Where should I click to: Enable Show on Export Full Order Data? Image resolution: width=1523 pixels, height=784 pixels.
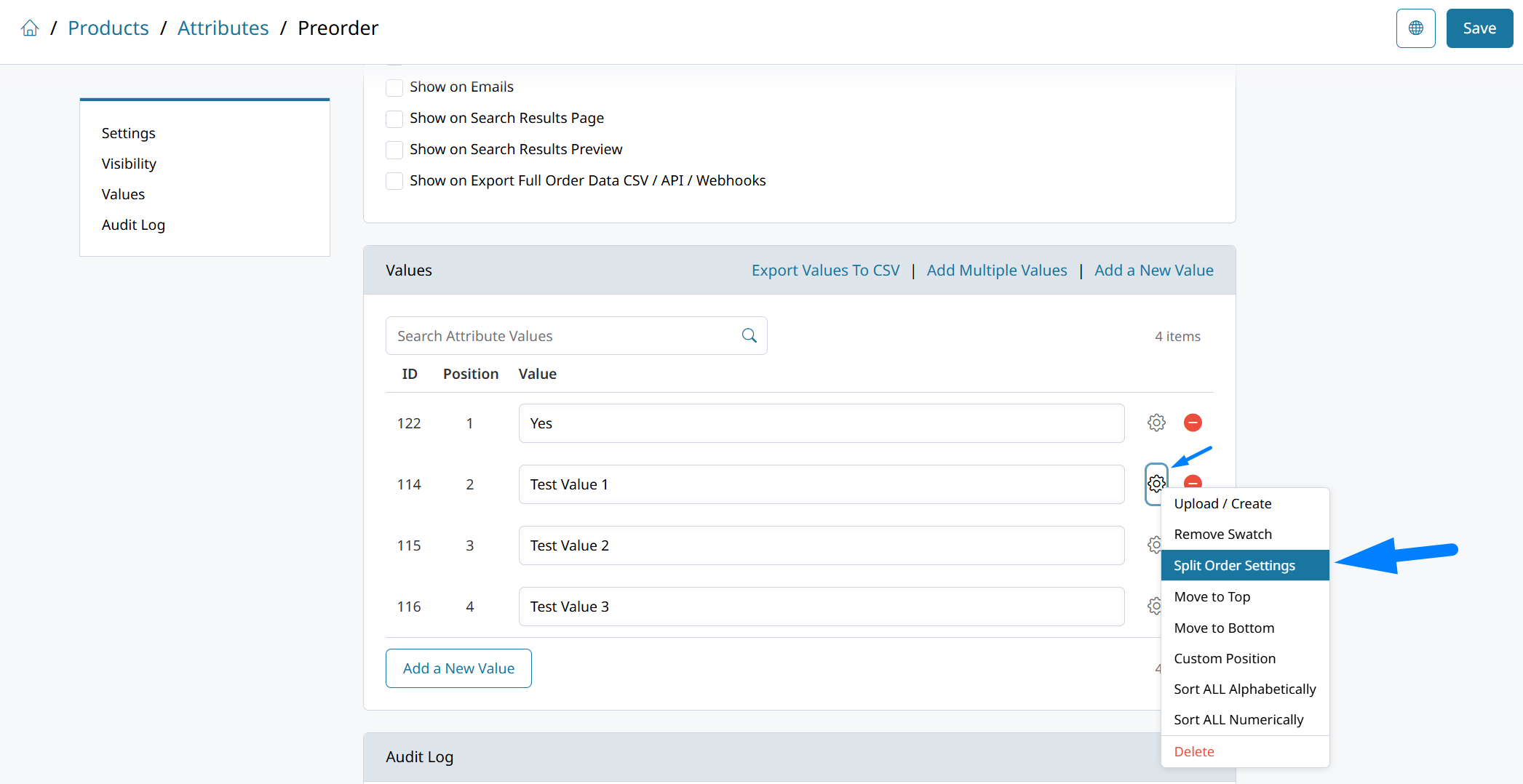pyautogui.click(x=394, y=181)
